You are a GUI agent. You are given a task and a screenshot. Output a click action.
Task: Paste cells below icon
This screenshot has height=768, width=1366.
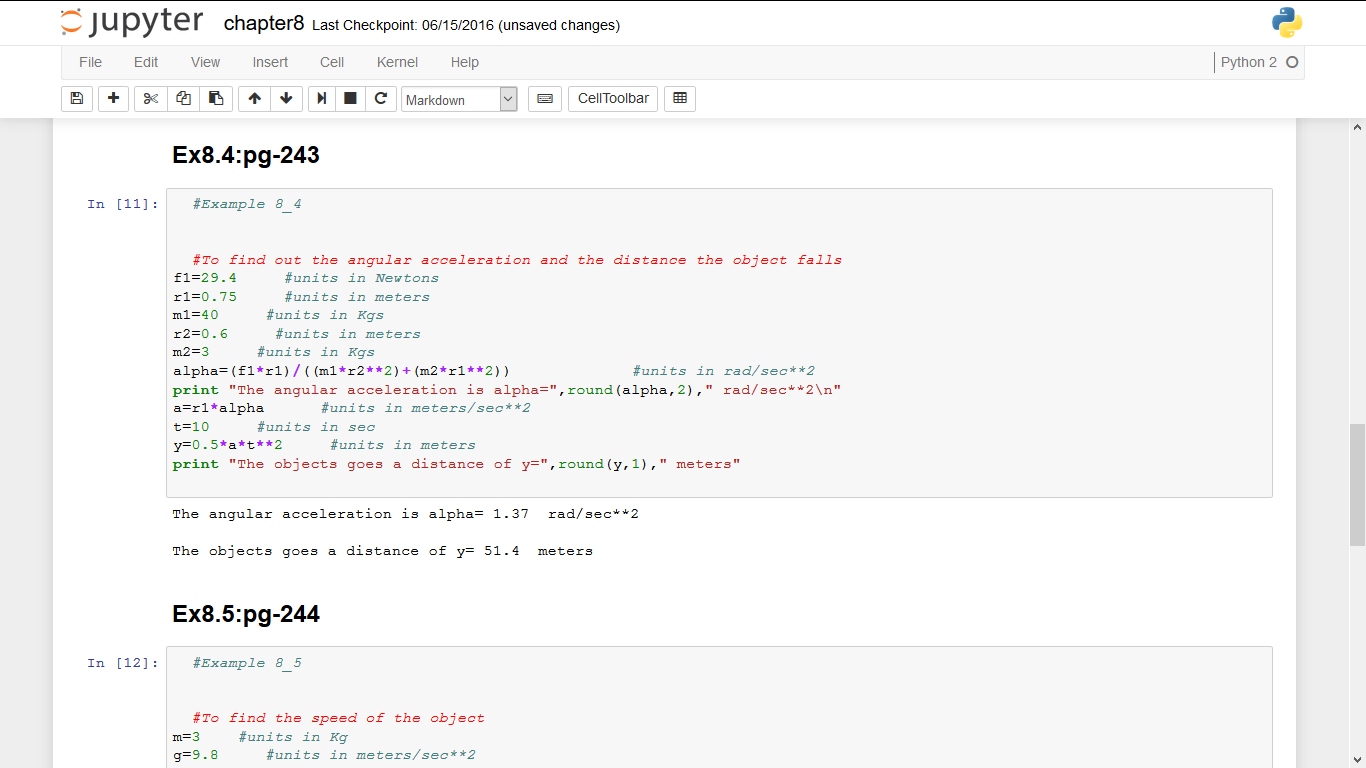(215, 99)
